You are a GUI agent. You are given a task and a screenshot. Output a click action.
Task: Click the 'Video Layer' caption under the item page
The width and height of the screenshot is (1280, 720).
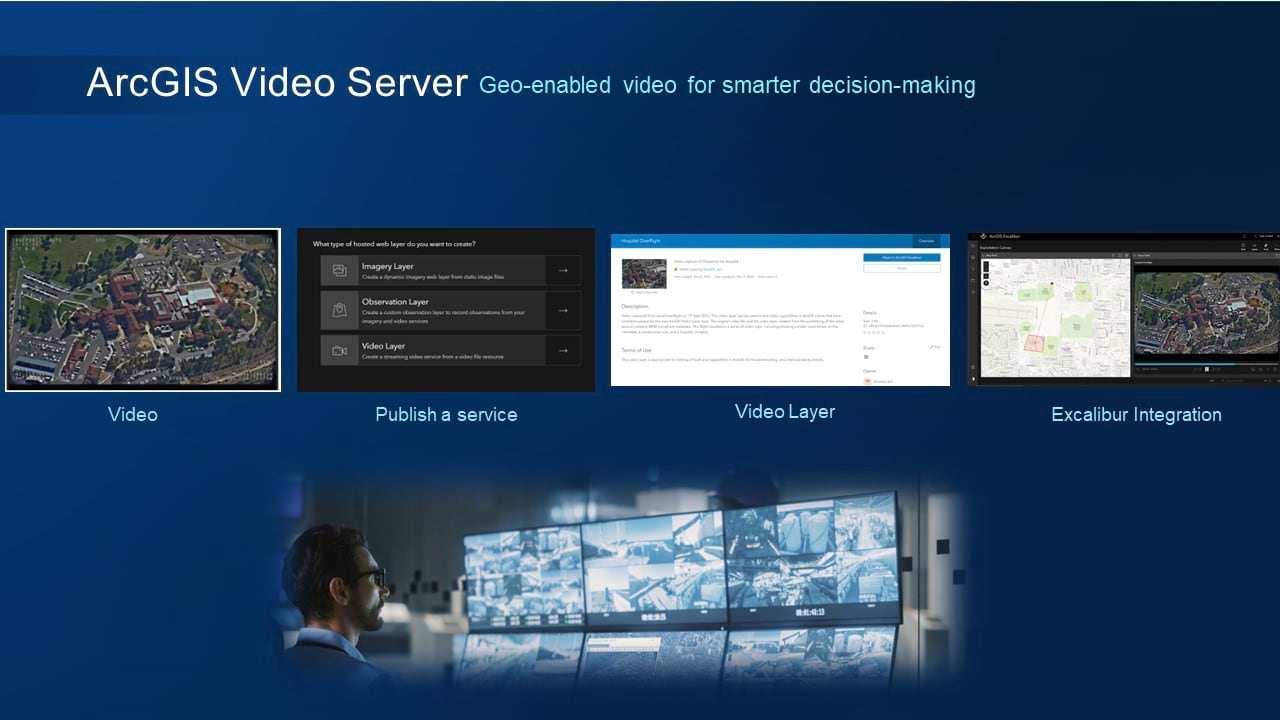pyautogui.click(x=785, y=411)
